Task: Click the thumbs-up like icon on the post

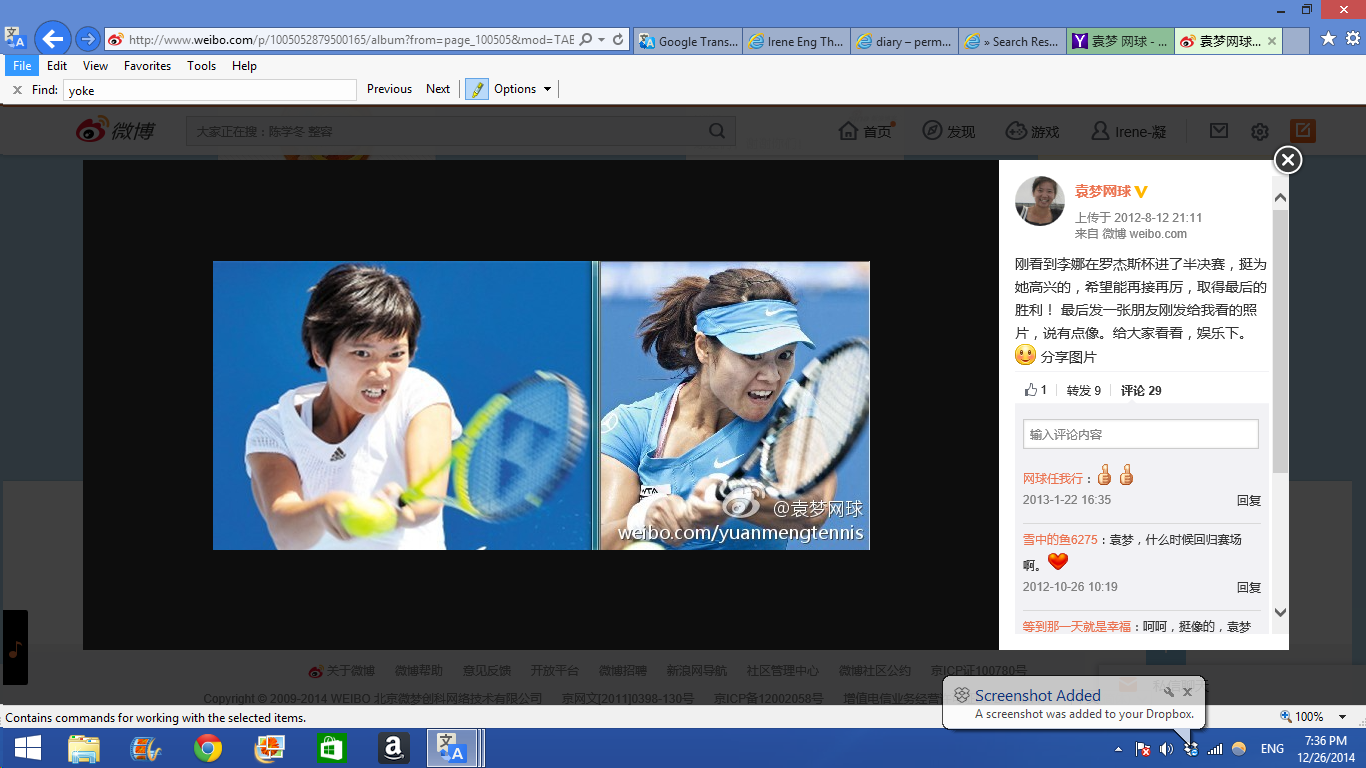Action: point(1031,390)
